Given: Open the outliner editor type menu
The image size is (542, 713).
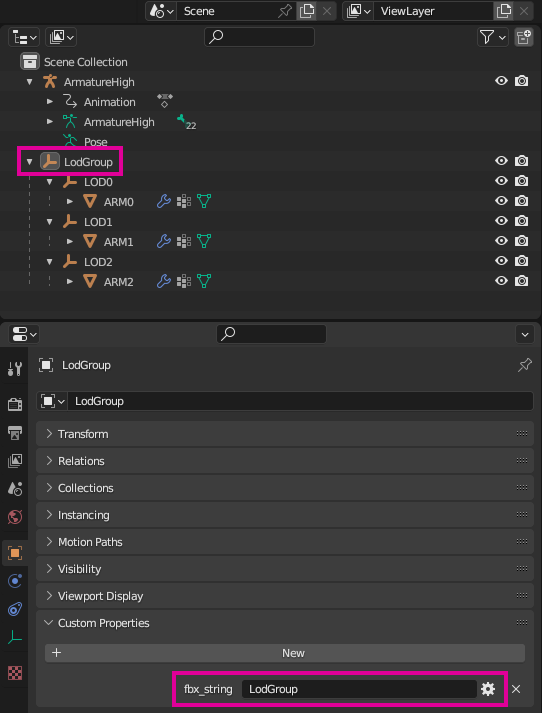Looking at the screenshot, I should [24, 37].
